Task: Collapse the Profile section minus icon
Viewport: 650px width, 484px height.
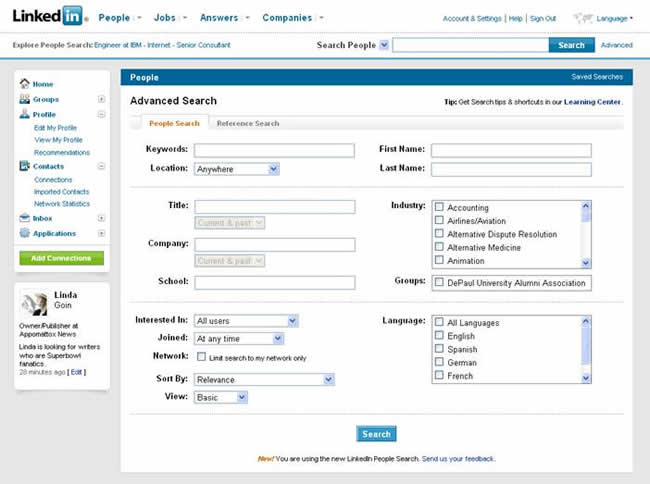Action: click(x=101, y=114)
